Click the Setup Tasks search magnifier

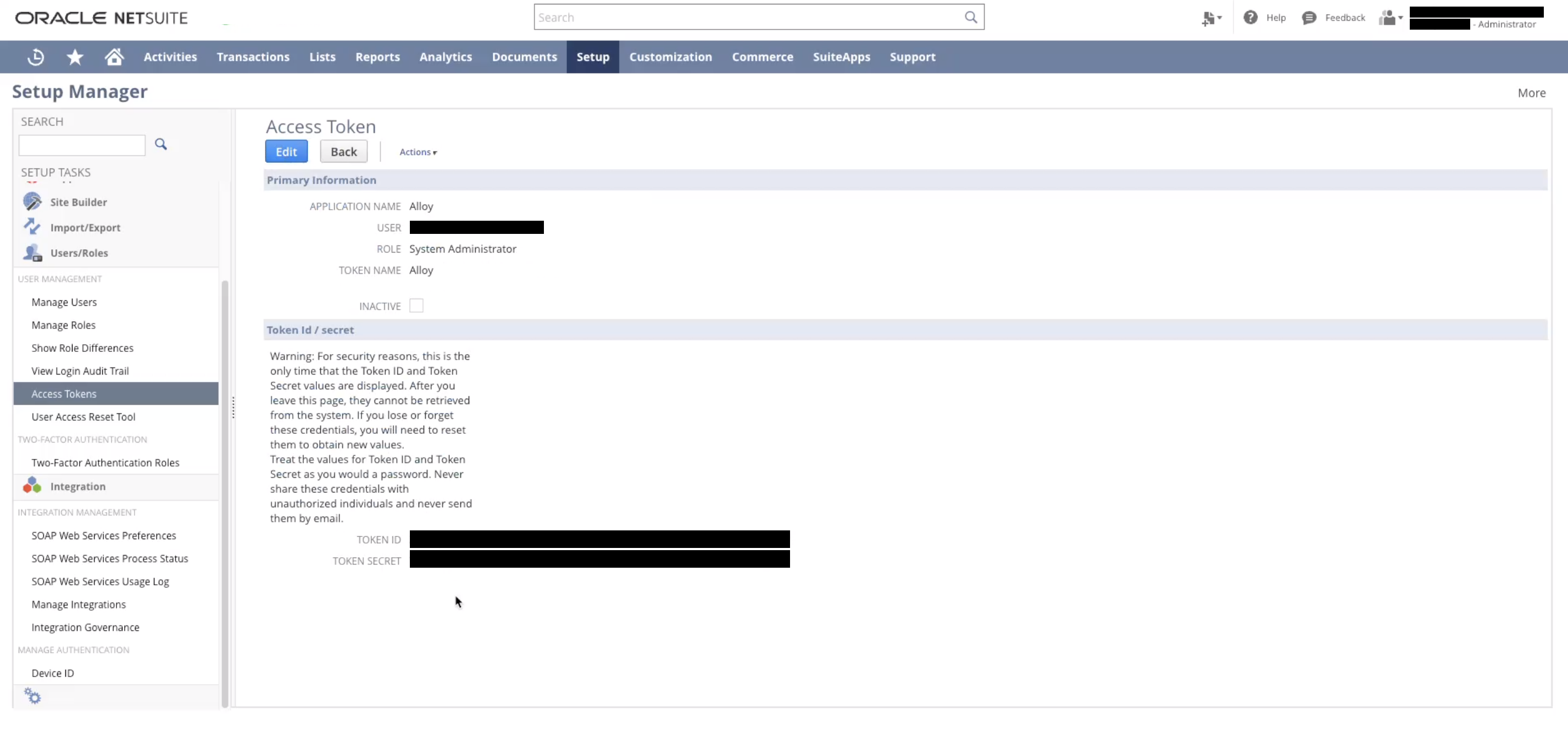[x=160, y=144]
